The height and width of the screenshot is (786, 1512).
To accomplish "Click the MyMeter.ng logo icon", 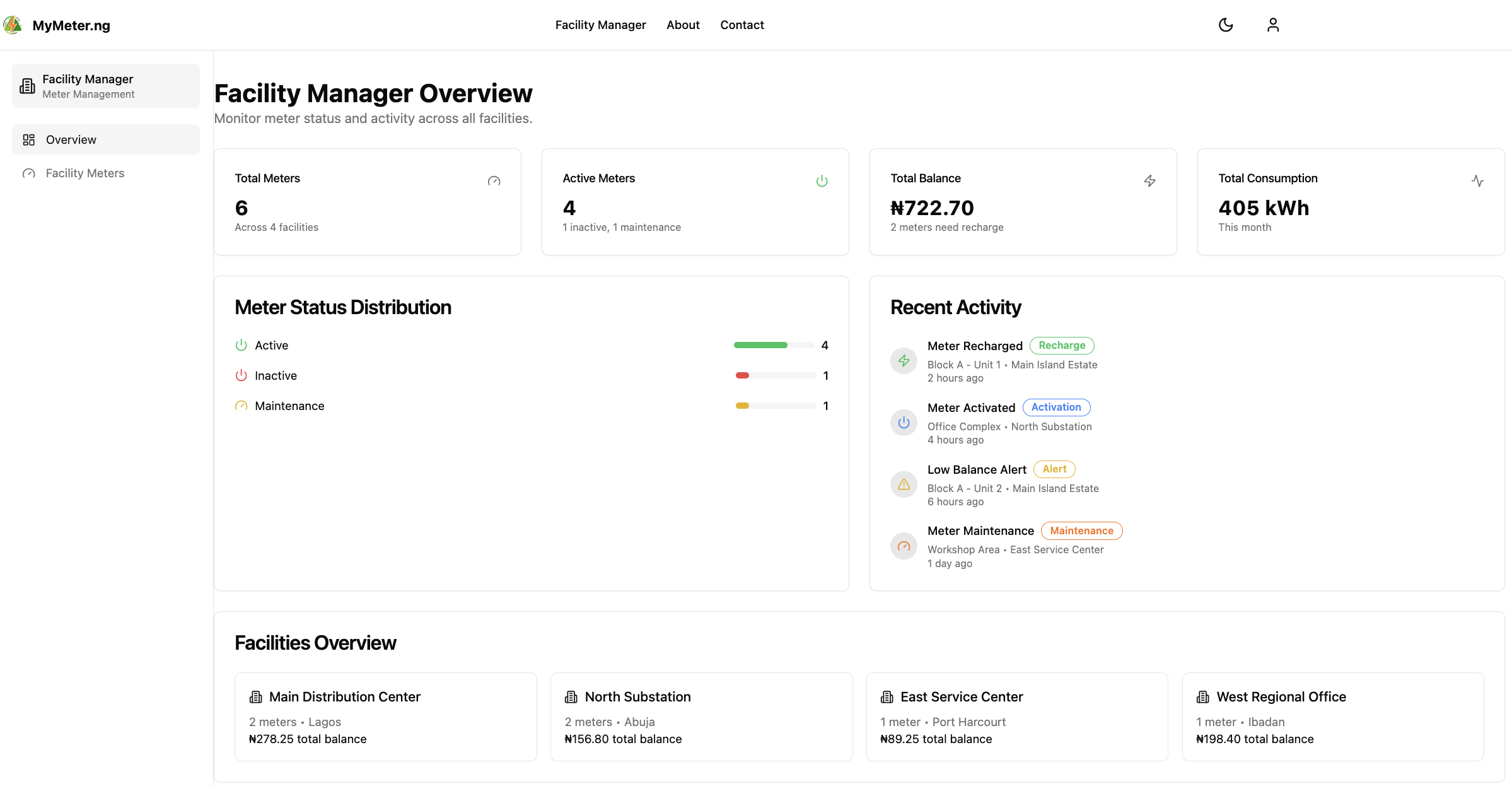I will tap(13, 25).
